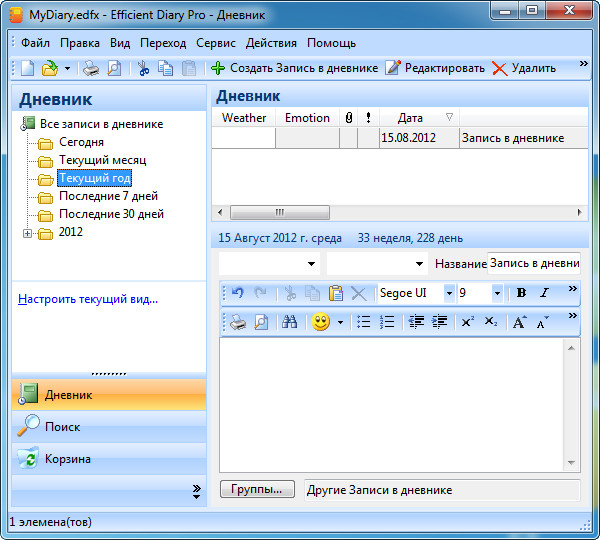Open the Segoe UI font dropdown
This screenshot has width=600, height=540.
[x=449, y=293]
